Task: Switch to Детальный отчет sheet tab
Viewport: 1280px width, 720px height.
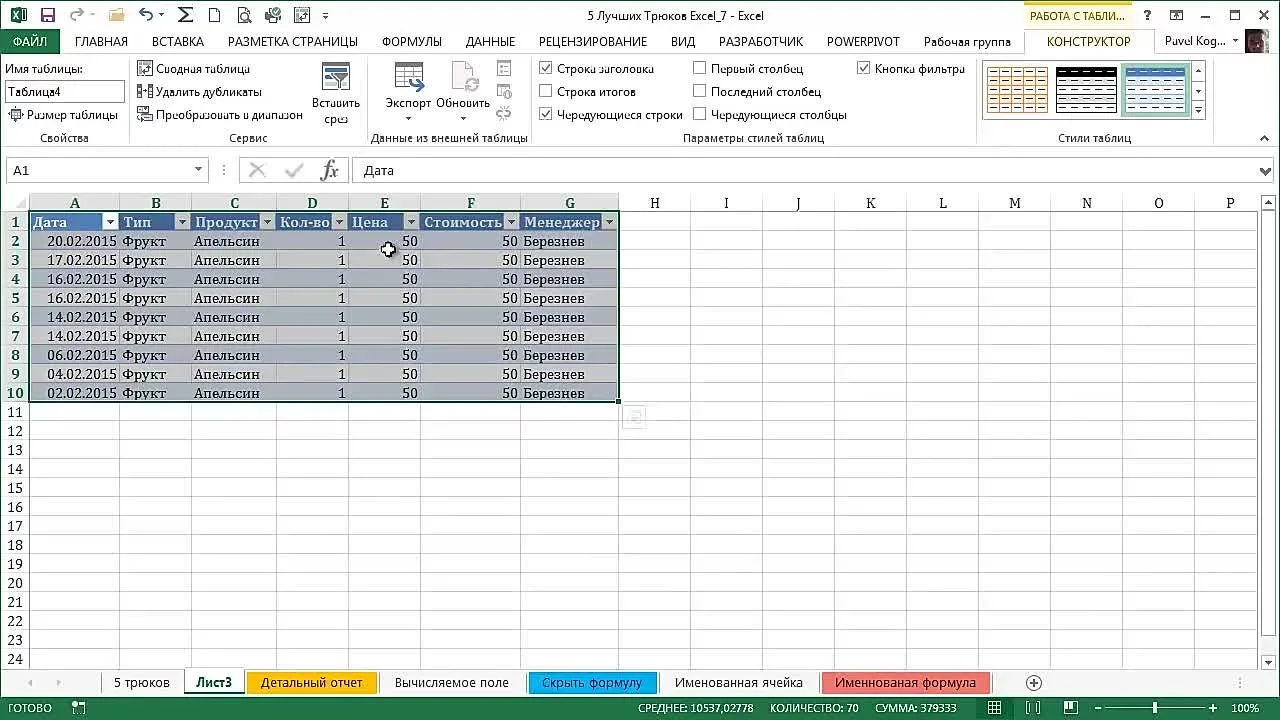Action: [x=311, y=683]
